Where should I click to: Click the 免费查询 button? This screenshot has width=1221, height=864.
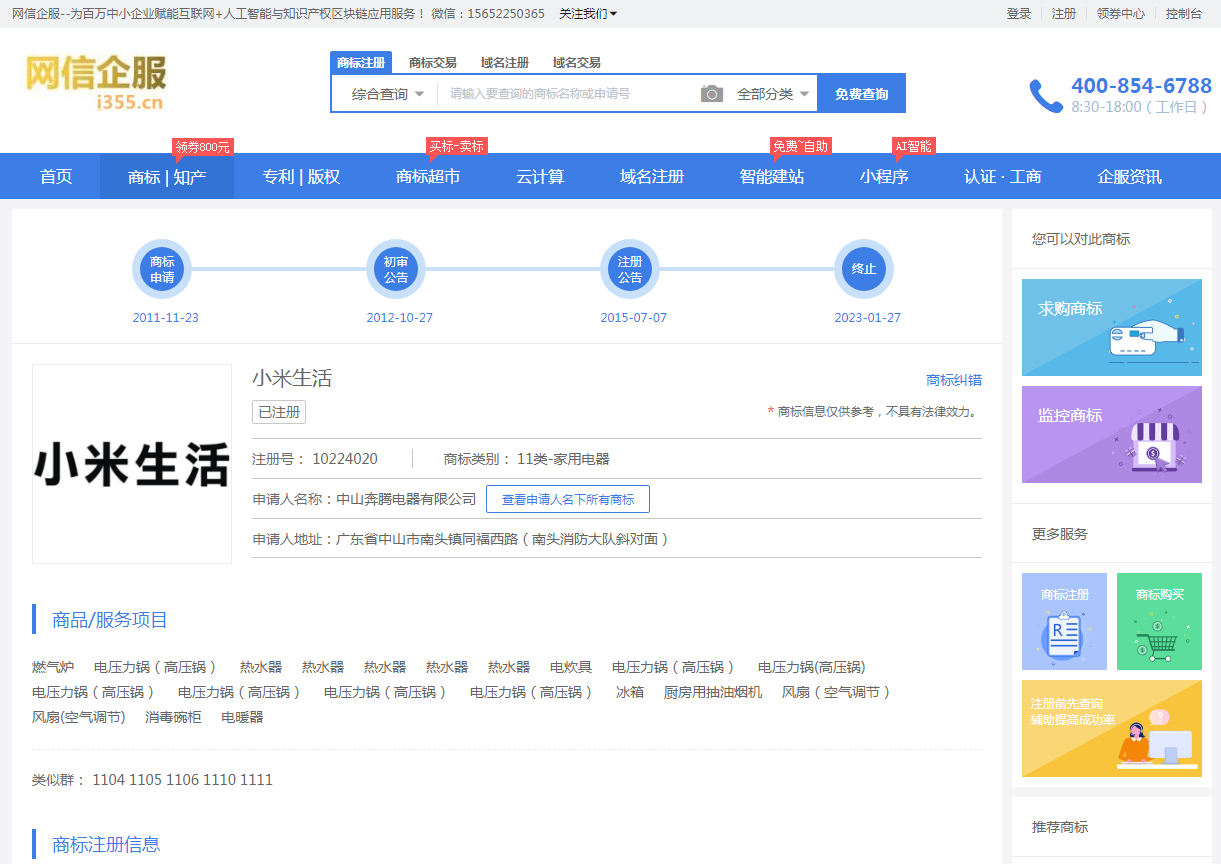[x=861, y=94]
